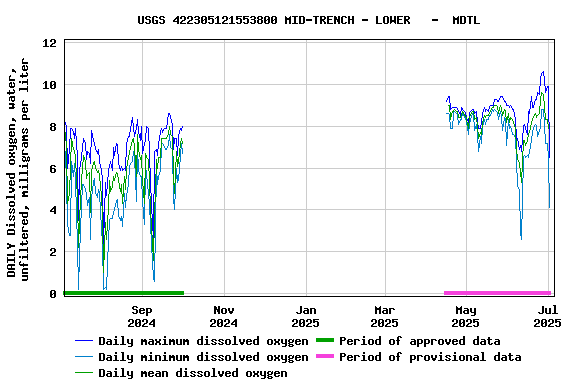Image resolution: width=576 pixels, height=384 pixels.
Task: Click the y-axis value 8
Action: pos(53,127)
